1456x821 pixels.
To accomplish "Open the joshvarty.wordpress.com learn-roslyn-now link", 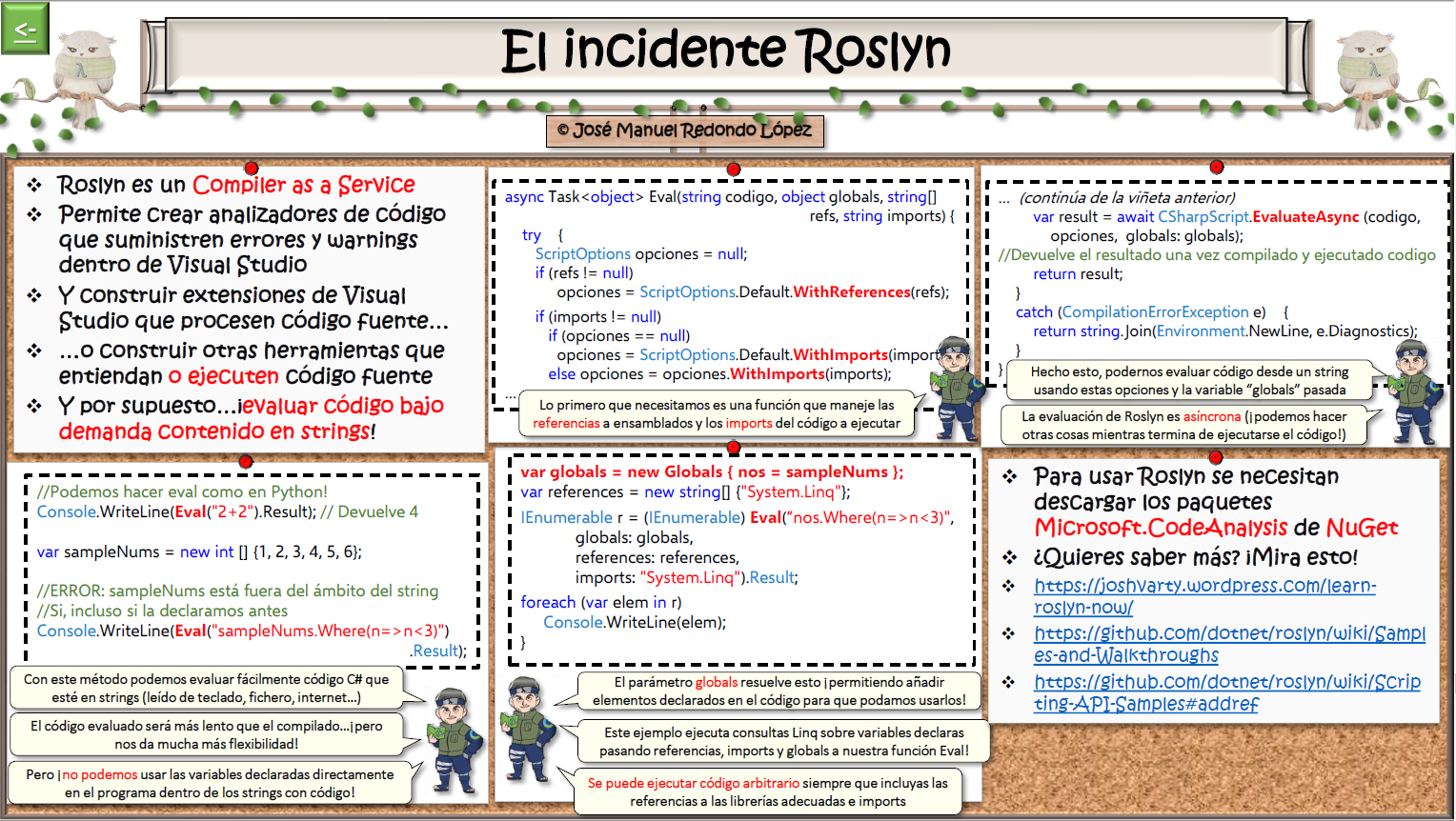I will point(1204,596).
